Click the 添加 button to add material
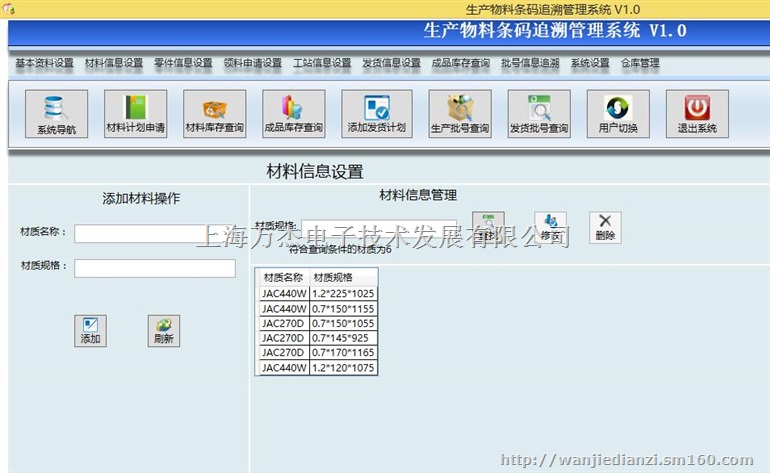 click(x=90, y=331)
